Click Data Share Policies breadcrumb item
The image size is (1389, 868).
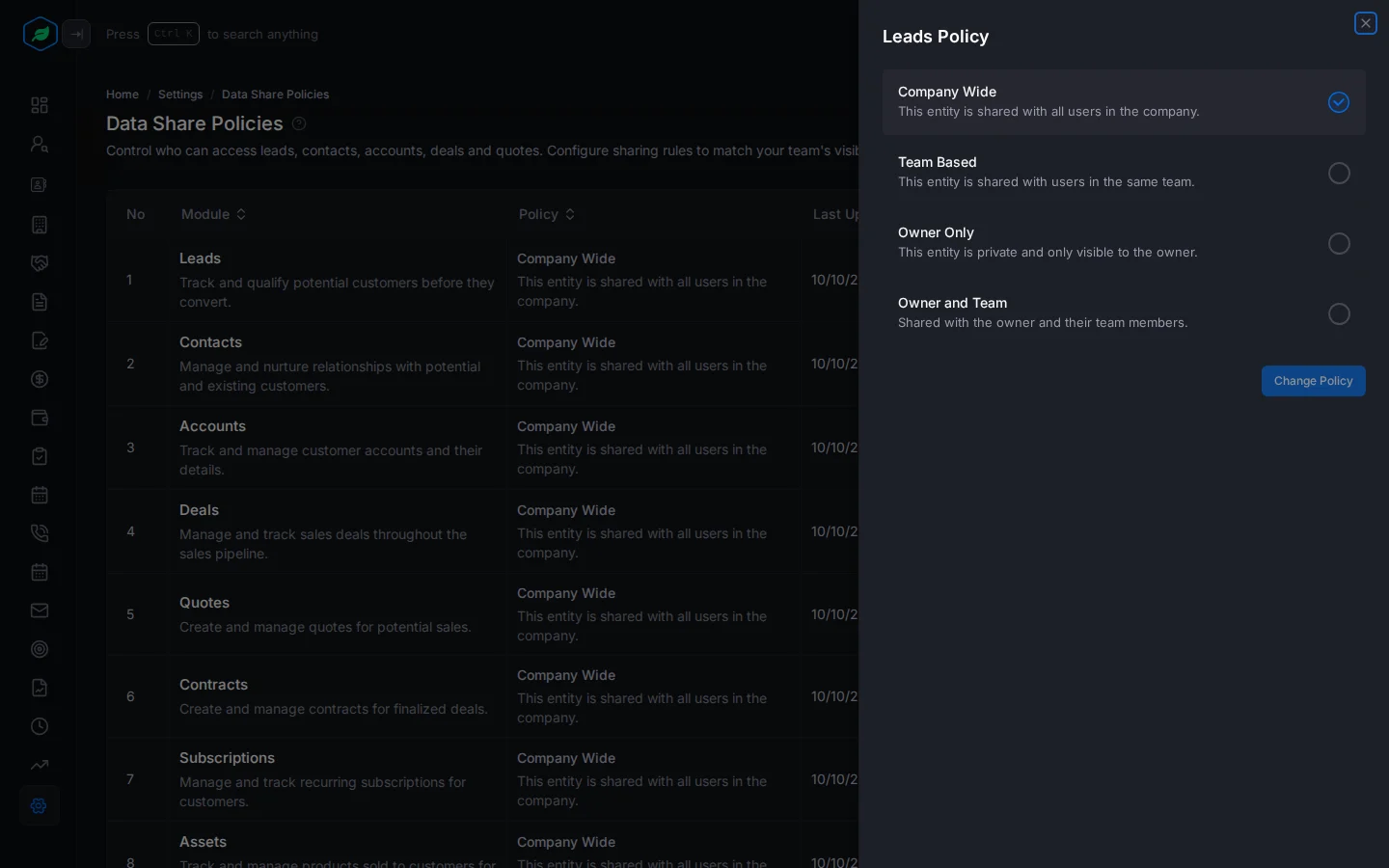point(275,95)
